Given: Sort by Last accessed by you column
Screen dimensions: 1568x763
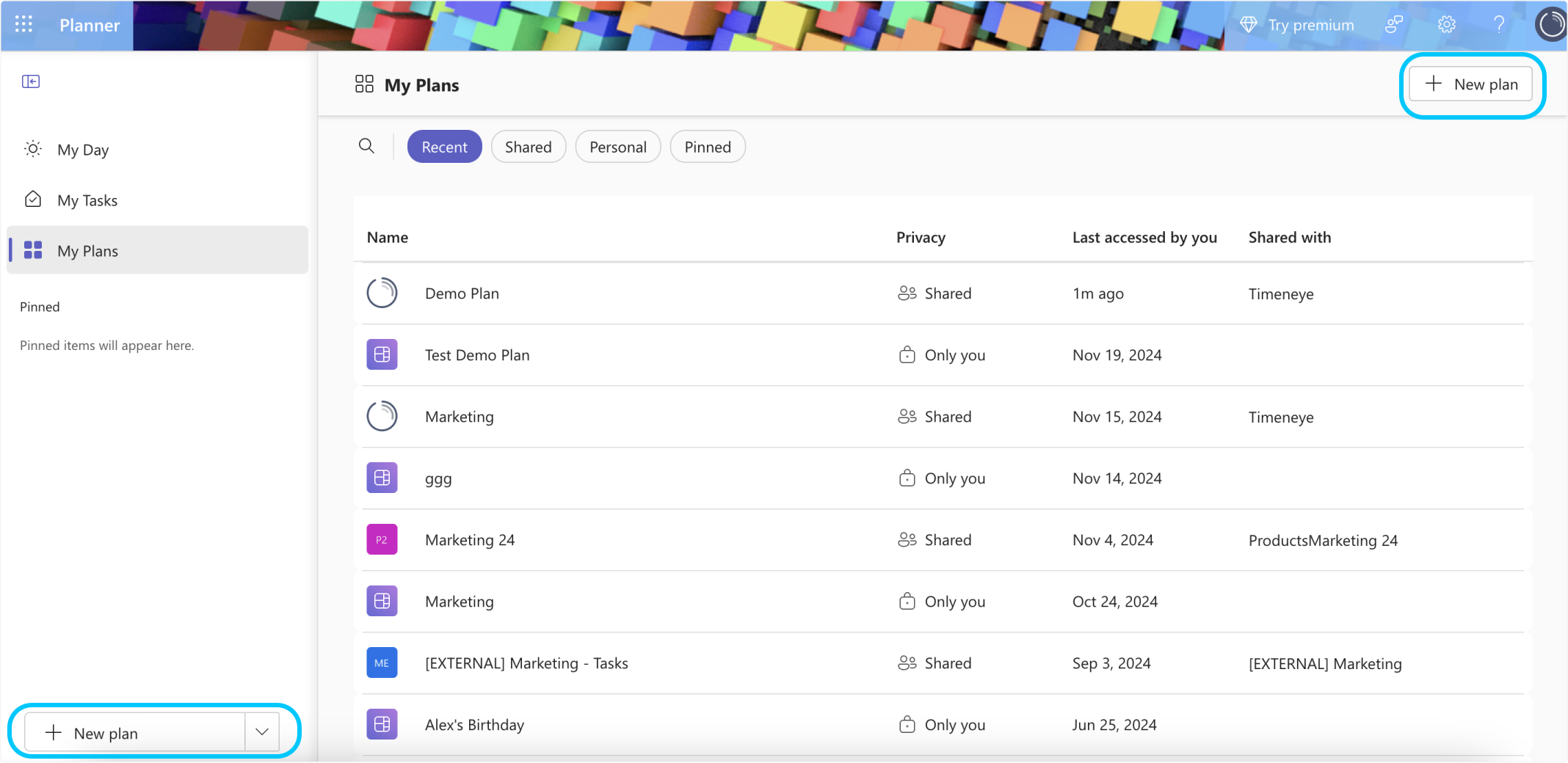Looking at the screenshot, I should pos(1144,237).
